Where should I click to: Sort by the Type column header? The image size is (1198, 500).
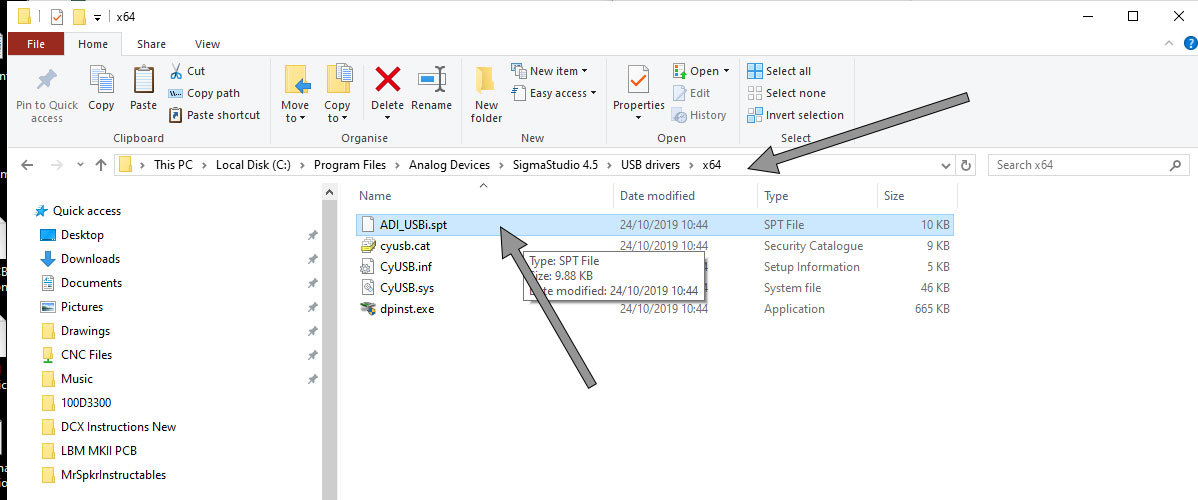click(775, 196)
